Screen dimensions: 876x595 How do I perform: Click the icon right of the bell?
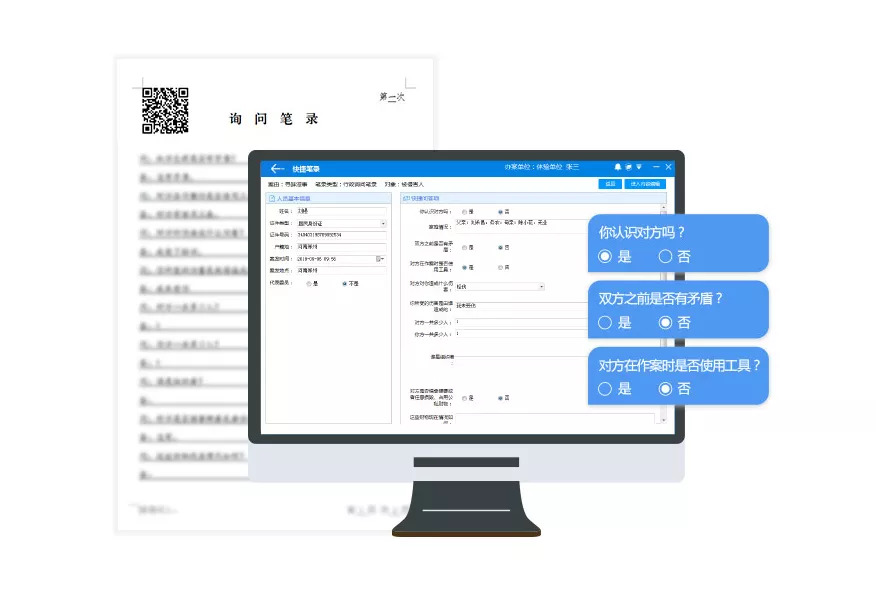[628, 167]
